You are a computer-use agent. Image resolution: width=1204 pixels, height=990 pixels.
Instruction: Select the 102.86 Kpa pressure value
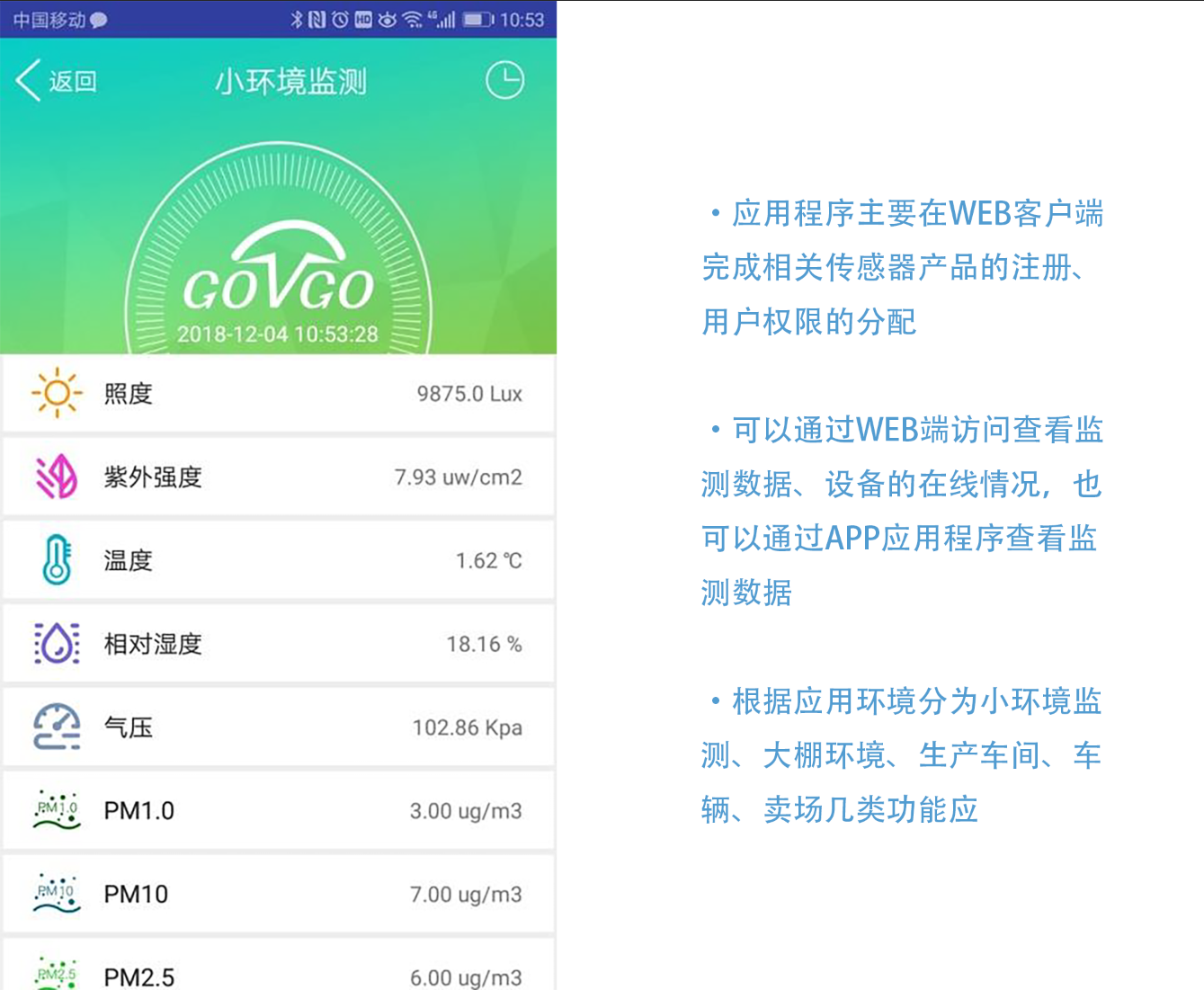click(x=468, y=727)
